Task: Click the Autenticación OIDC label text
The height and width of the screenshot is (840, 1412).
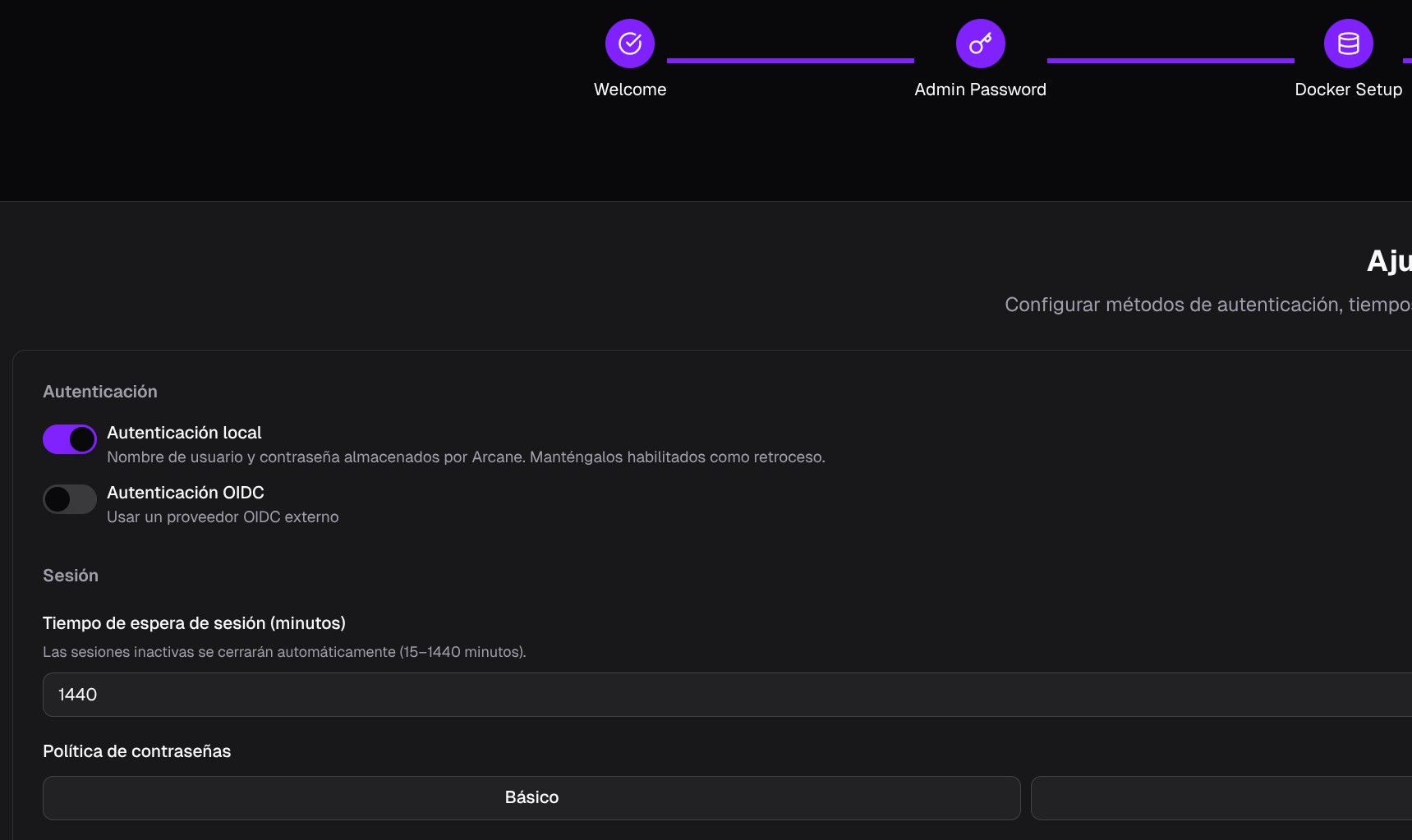Action: (186, 493)
